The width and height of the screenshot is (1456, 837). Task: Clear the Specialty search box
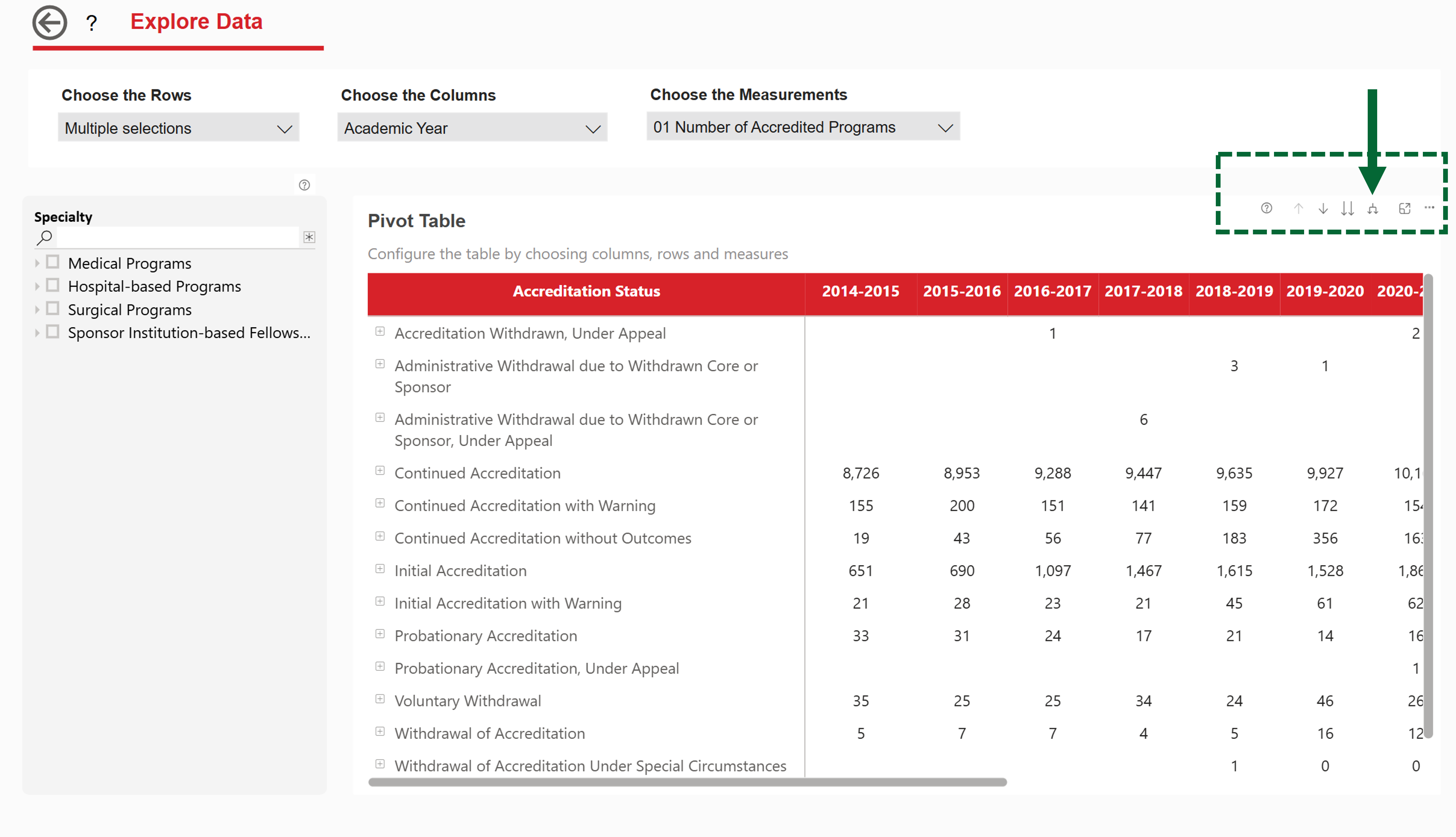(x=310, y=237)
